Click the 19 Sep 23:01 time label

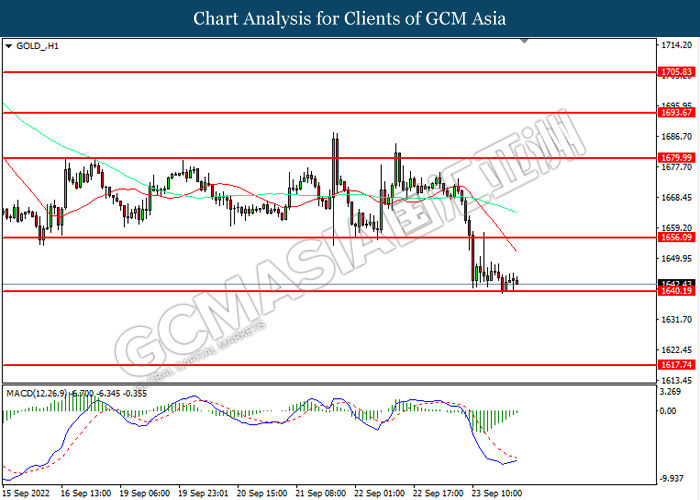pos(203,493)
